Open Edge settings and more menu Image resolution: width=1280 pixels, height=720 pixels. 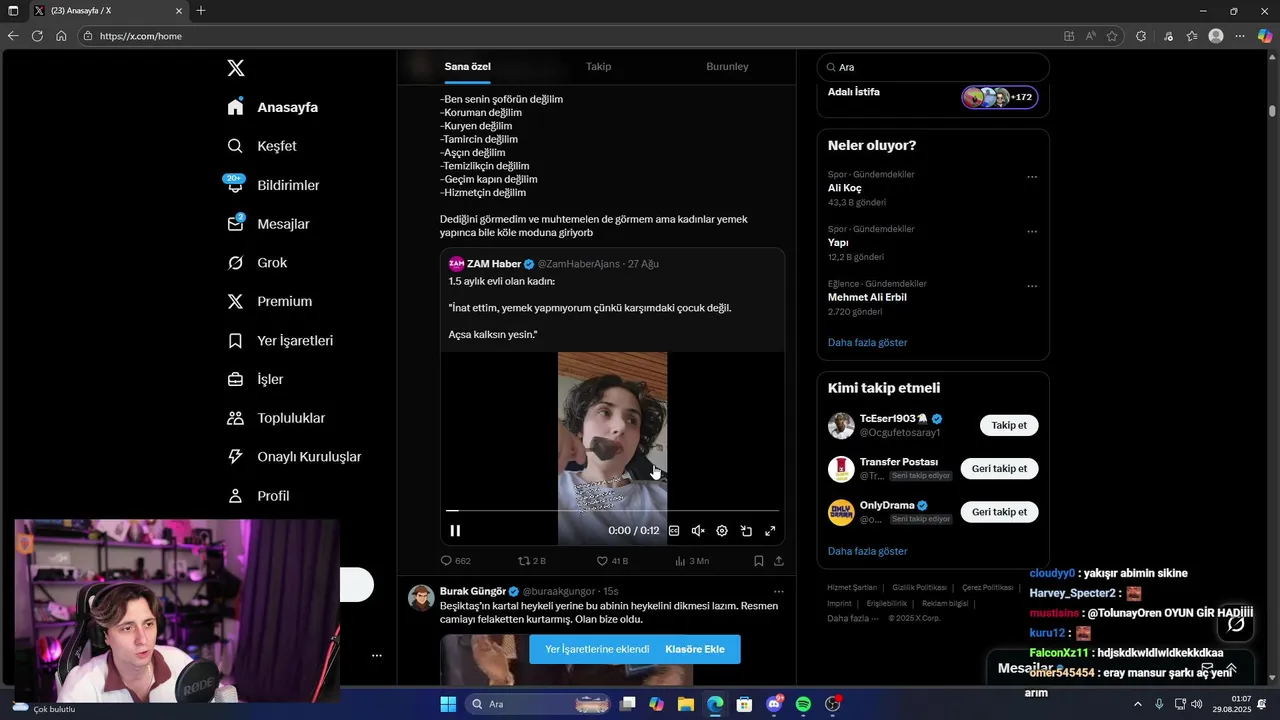click(x=1240, y=36)
